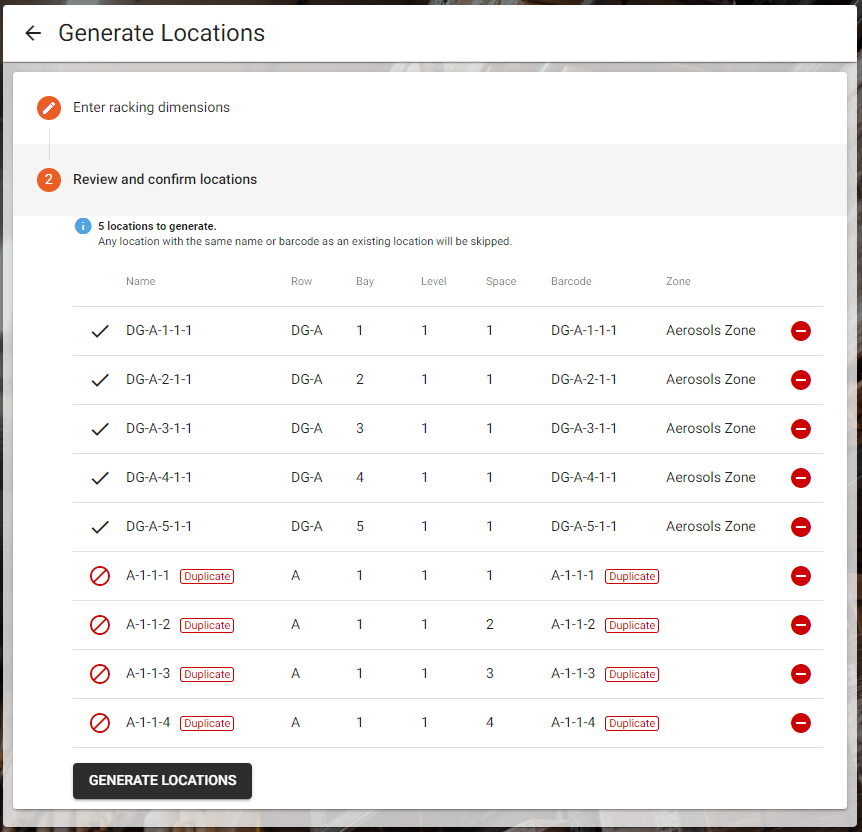Screen dimensions: 862x832
Task: Remove location DG-A-4-1-1
Action: (800, 478)
